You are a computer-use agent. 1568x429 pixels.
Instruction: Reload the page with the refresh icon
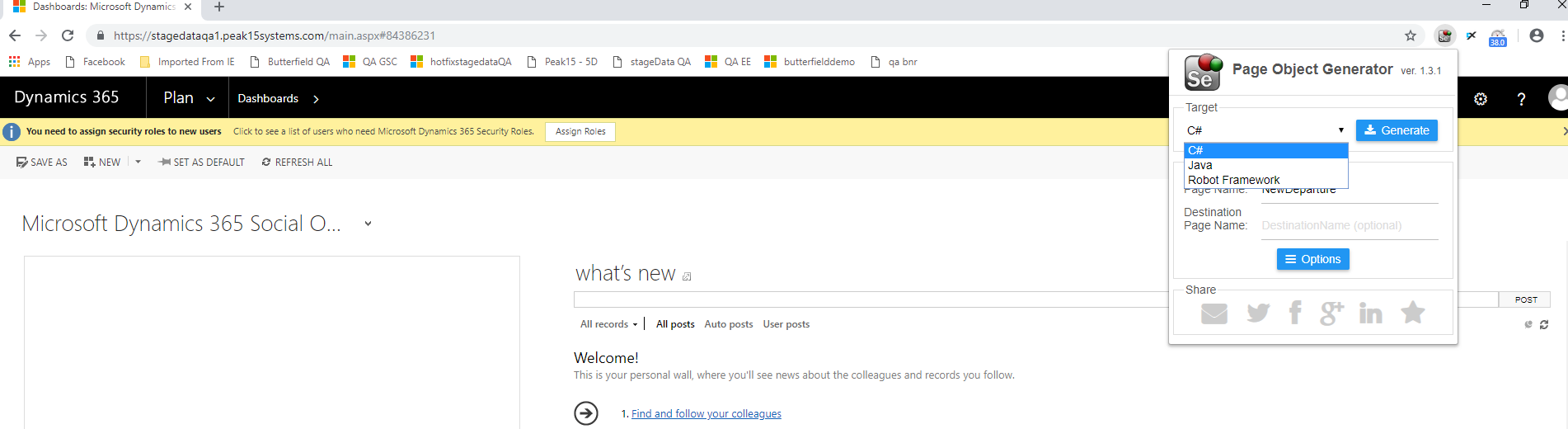coord(68,35)
